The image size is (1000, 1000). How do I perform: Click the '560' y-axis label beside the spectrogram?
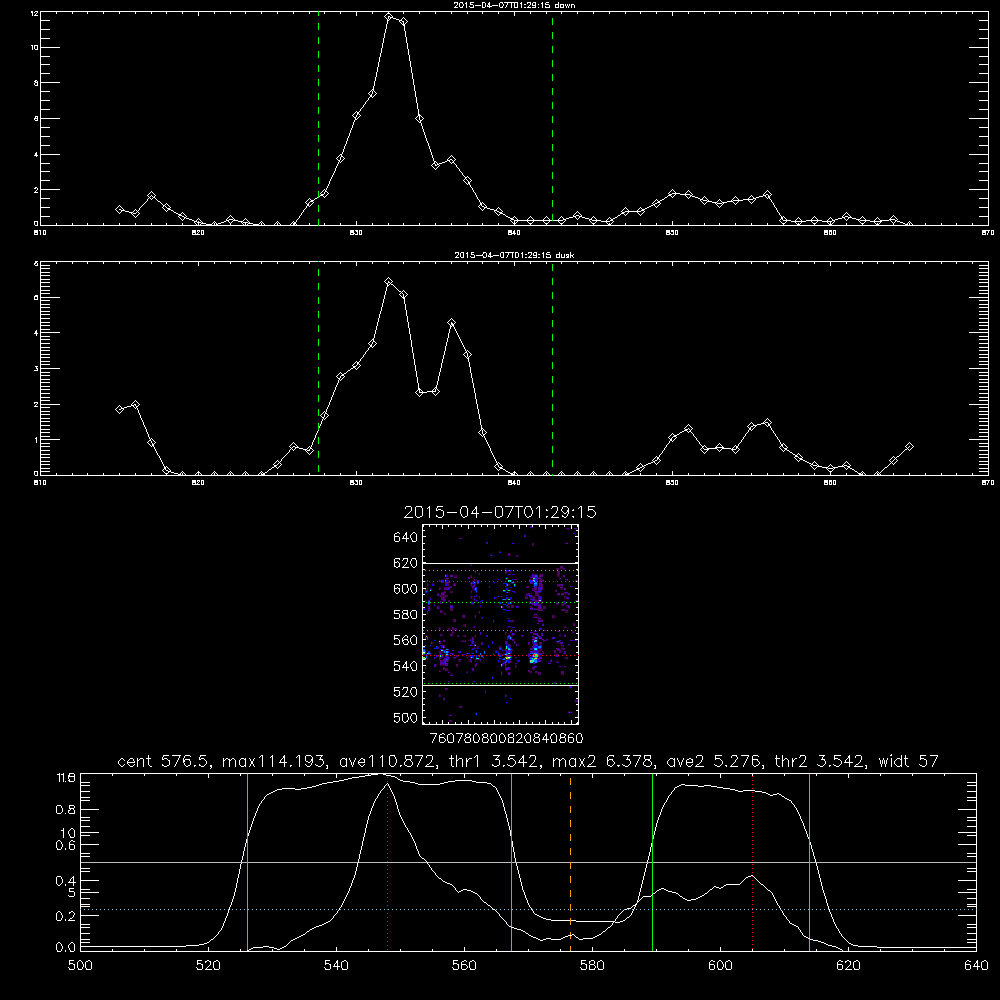point(406,640)
